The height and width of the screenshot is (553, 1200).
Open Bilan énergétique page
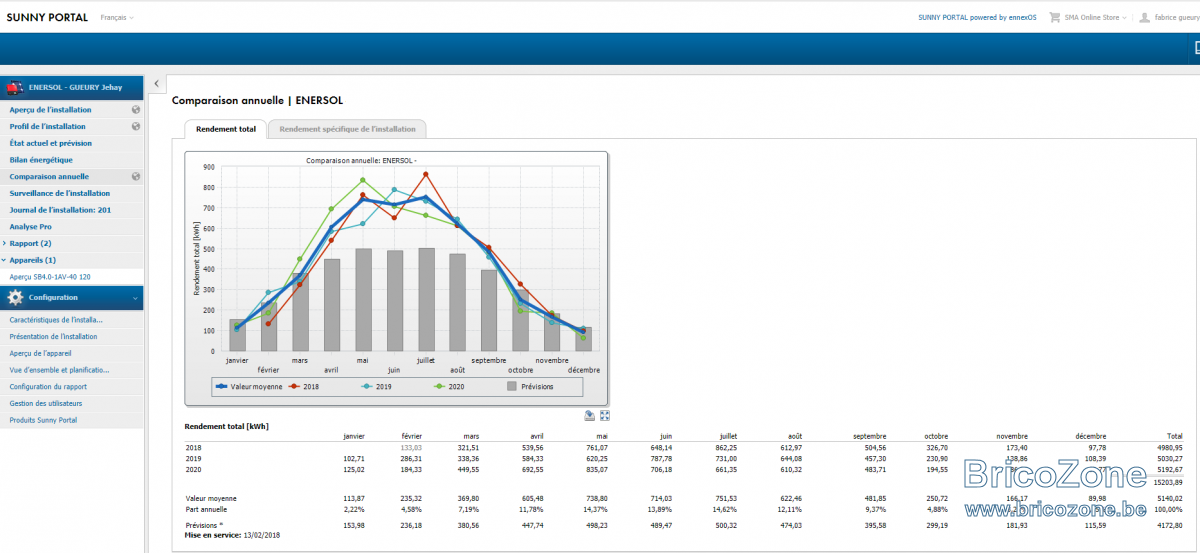point(41,160)
